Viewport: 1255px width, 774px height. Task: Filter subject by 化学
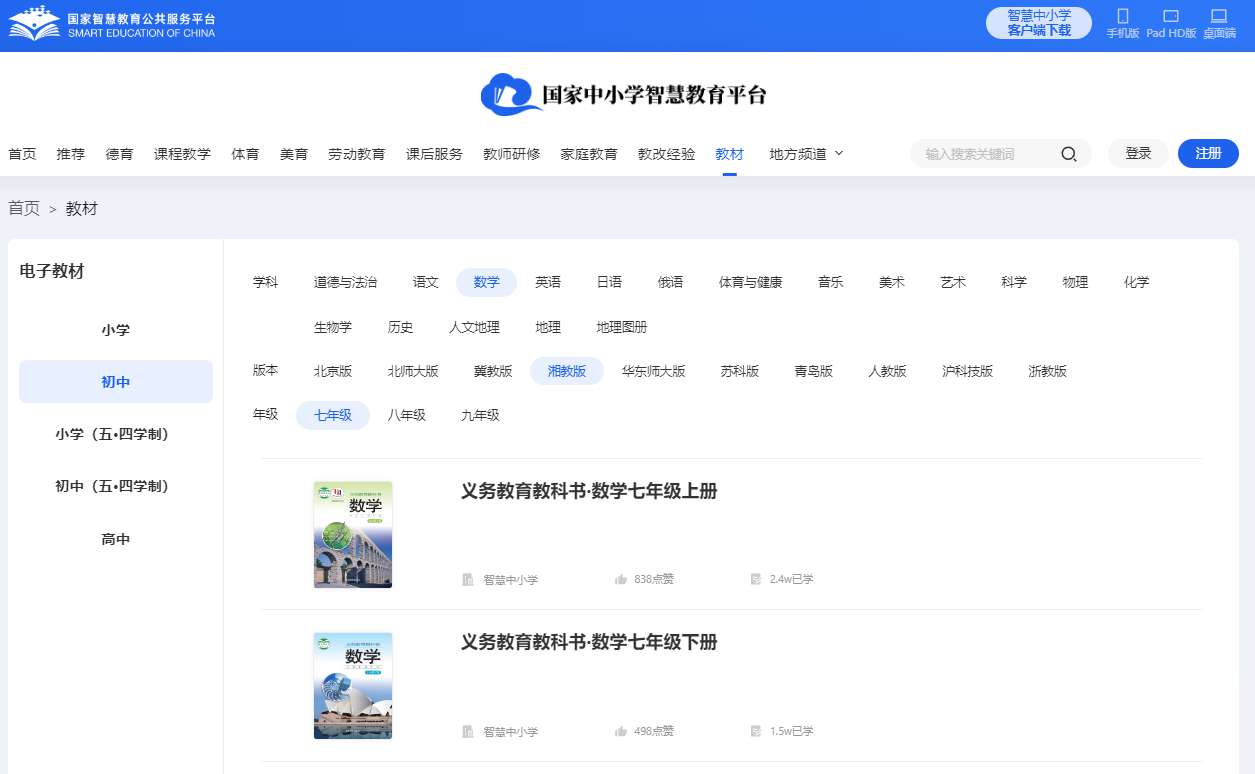click(1136, 283)
